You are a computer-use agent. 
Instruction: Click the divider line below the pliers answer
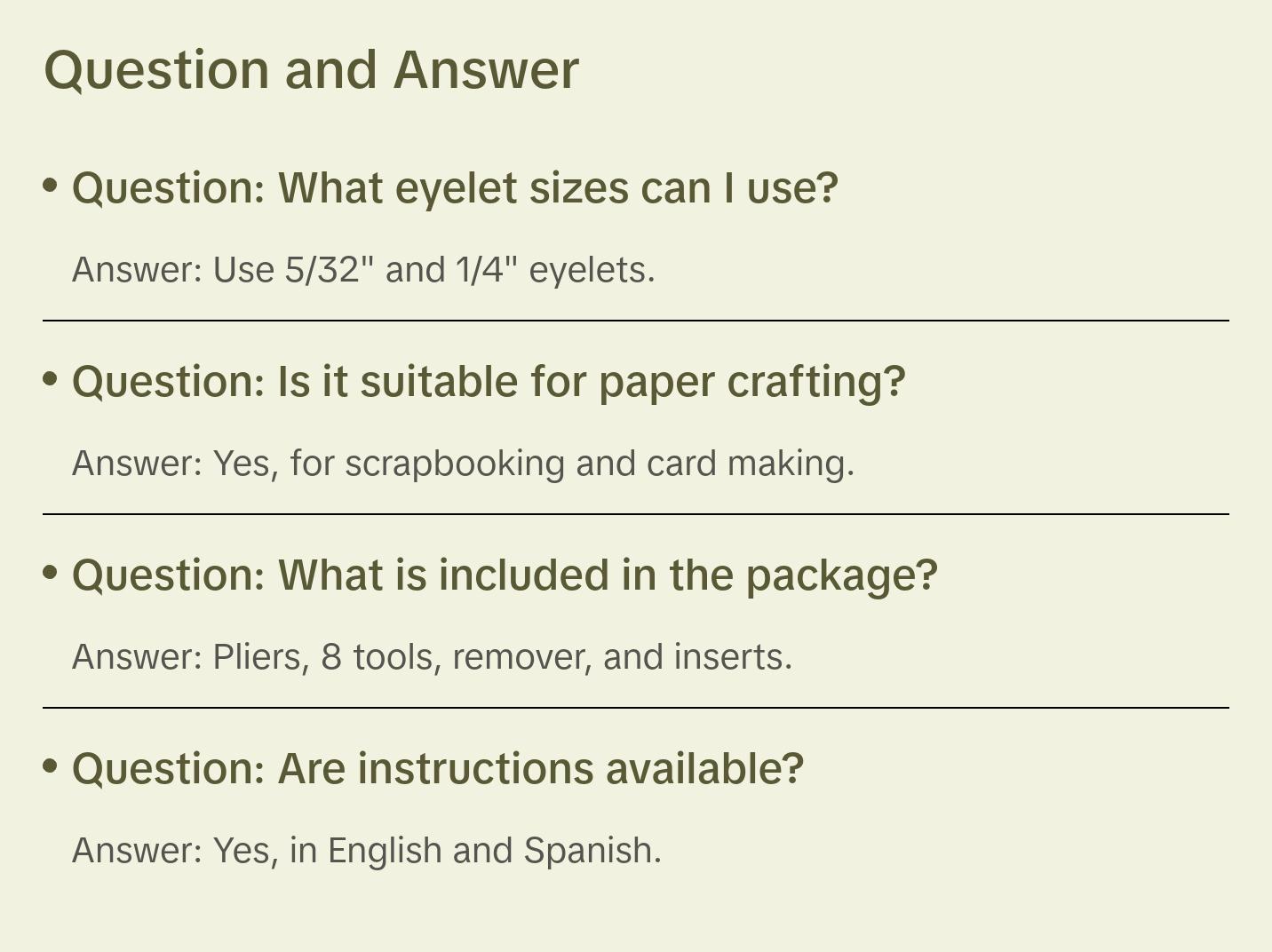coord(636,708)
